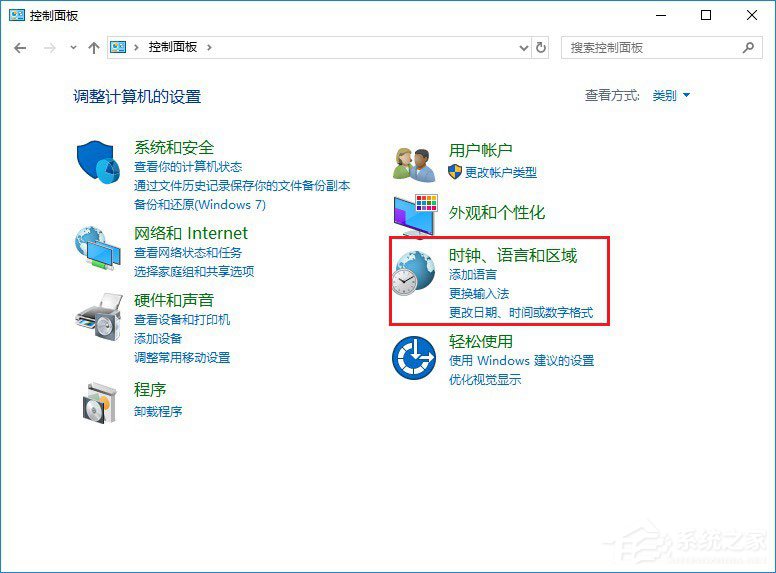Open the 硬件和声音 heading
Image resolution: width=776 pixels, height=573 pixels.
(174, 300)
